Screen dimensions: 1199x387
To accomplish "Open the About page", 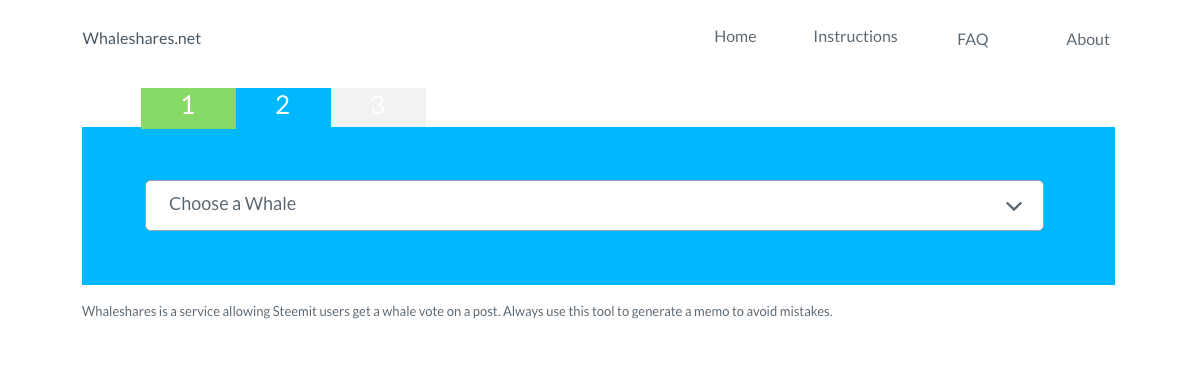I will coord(1087,40).
